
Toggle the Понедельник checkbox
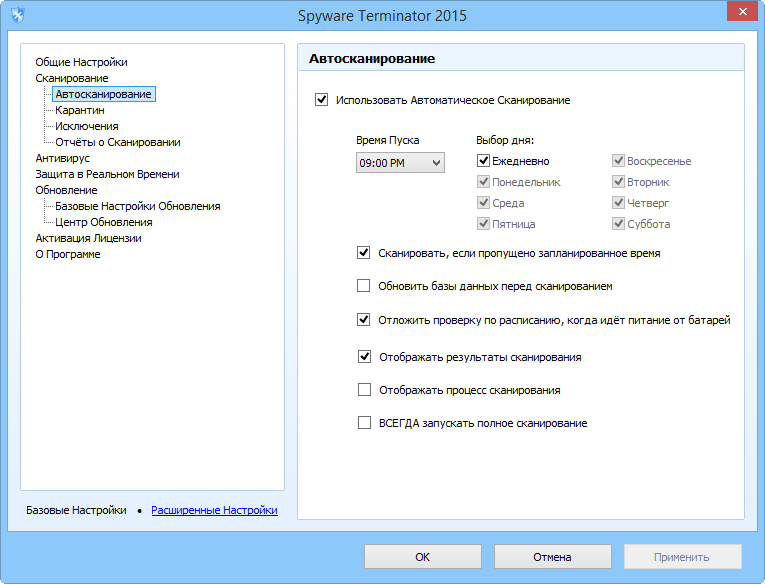pos(483,181)
